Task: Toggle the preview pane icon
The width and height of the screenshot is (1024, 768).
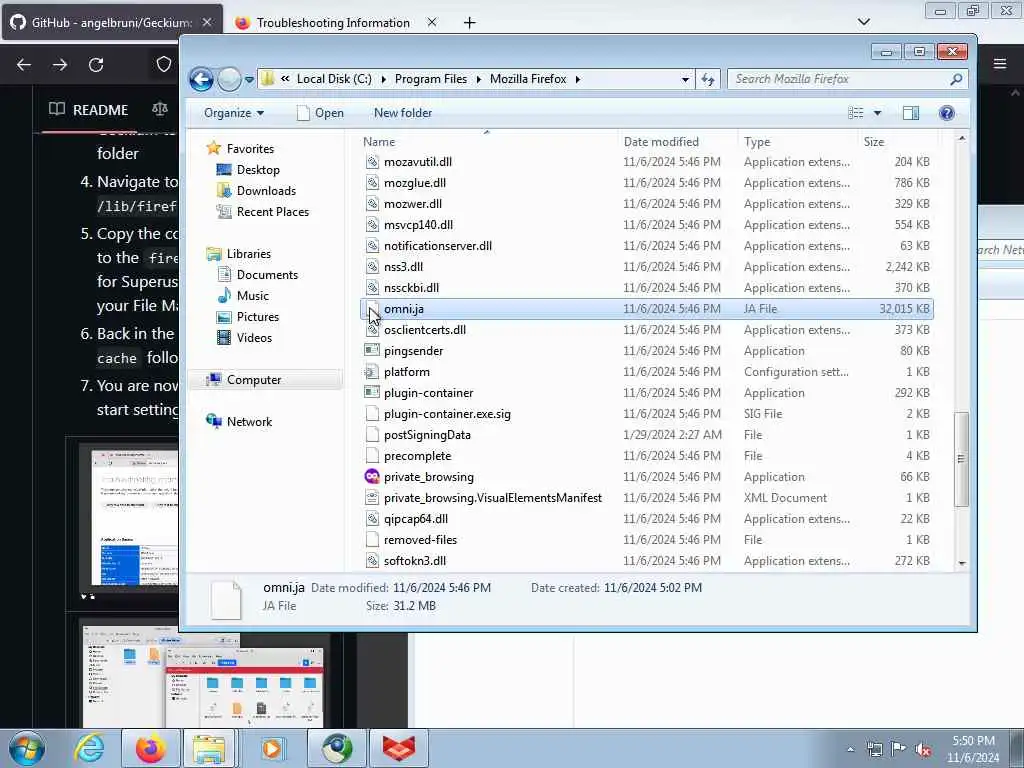Action: [910, 113]
